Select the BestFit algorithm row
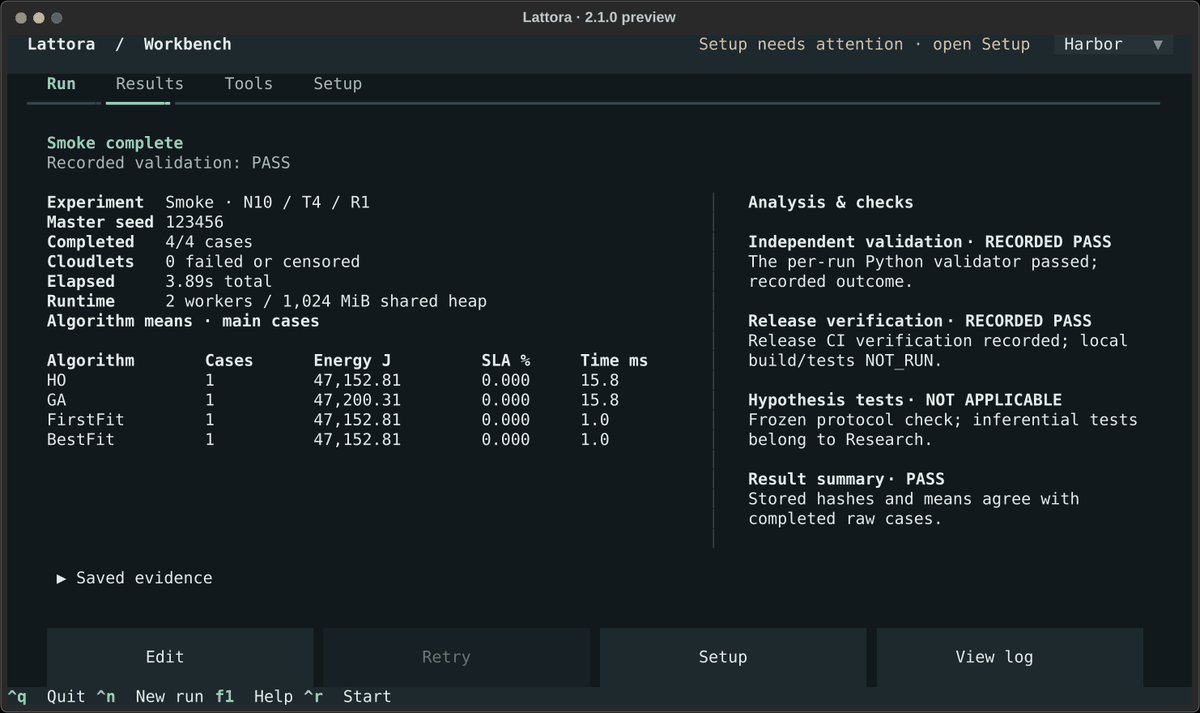 click(347, 440)
